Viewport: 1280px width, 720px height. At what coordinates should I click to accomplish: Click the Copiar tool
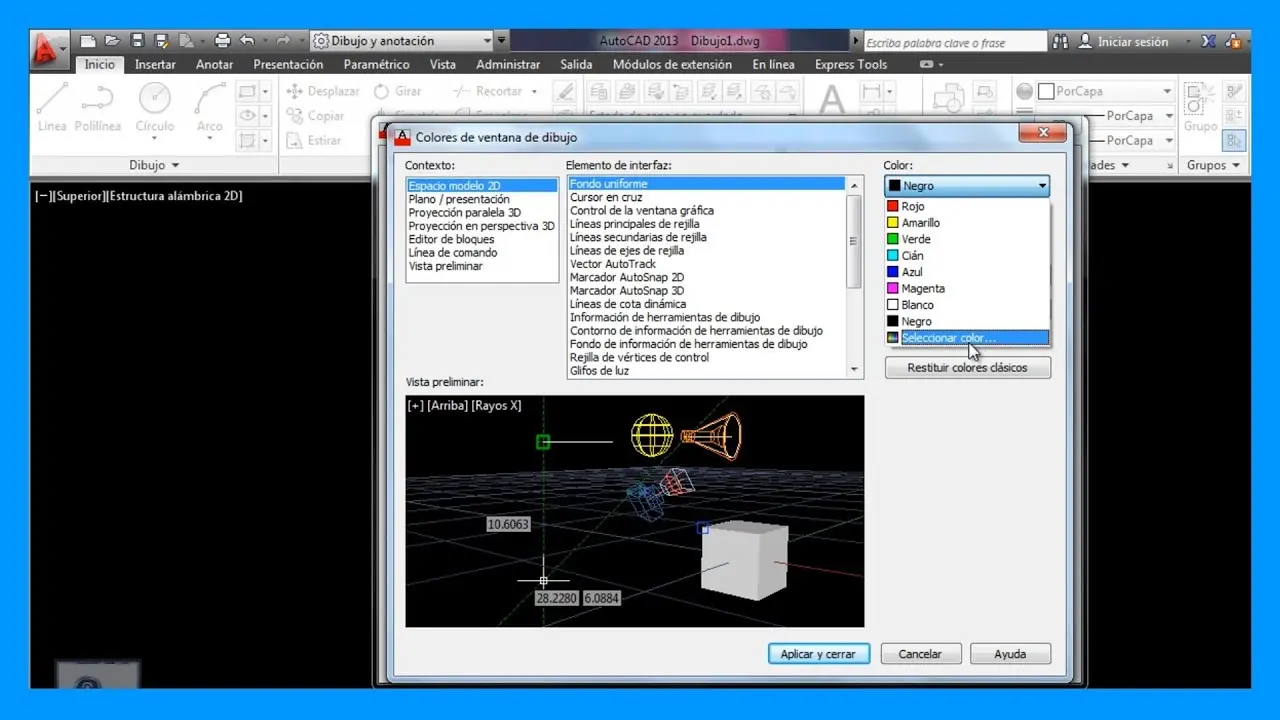point(316,116)
